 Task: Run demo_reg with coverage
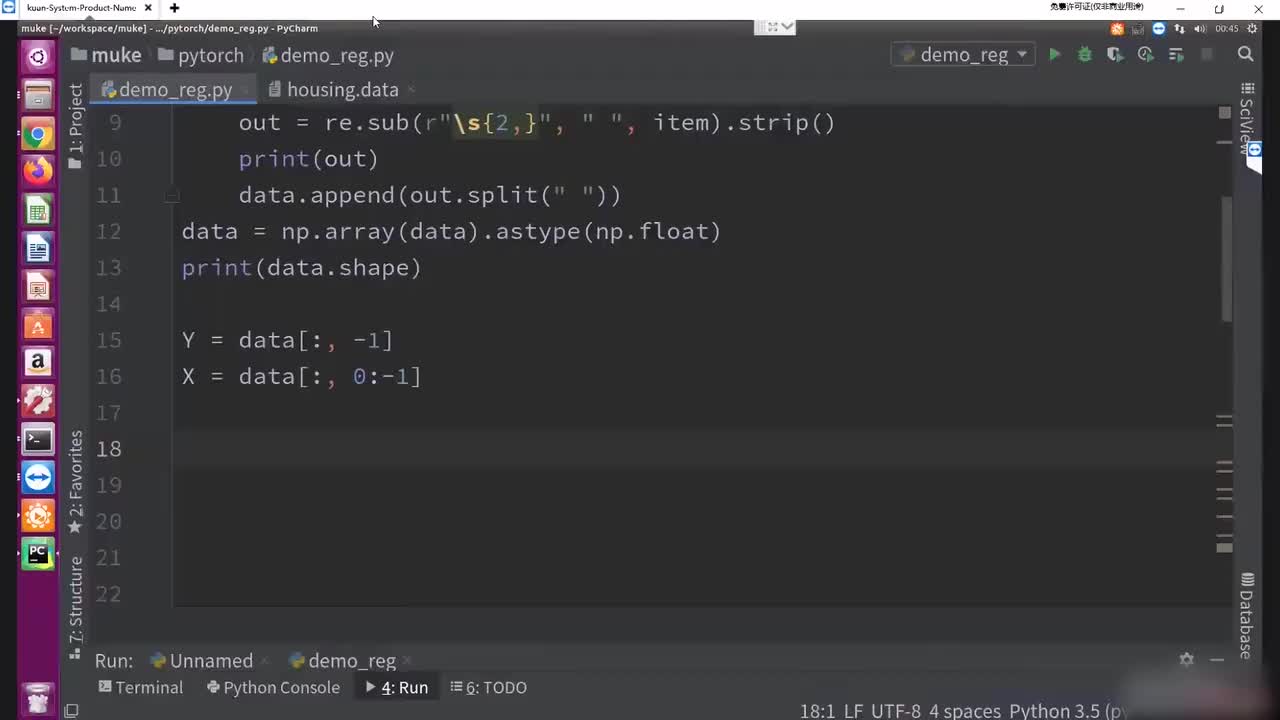pyautogui.click(x=1115, y=55)
